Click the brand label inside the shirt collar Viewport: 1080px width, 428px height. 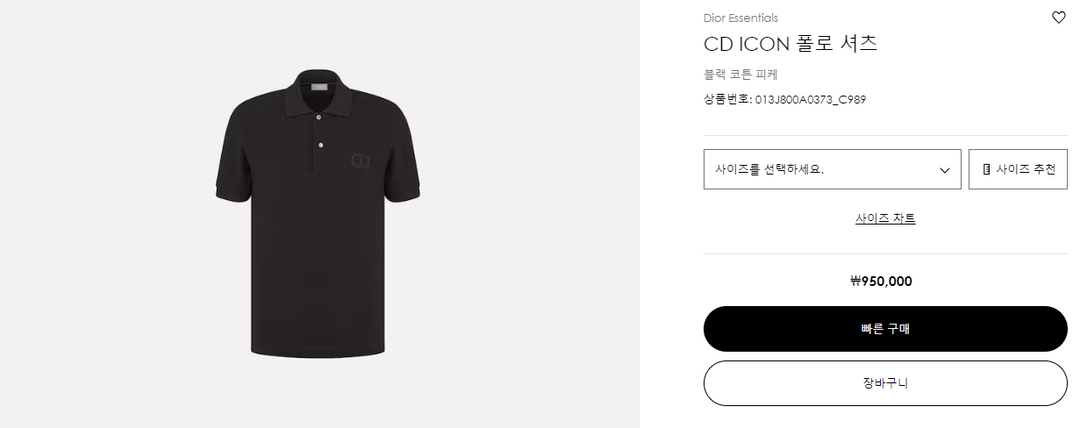tap(319, 89)
